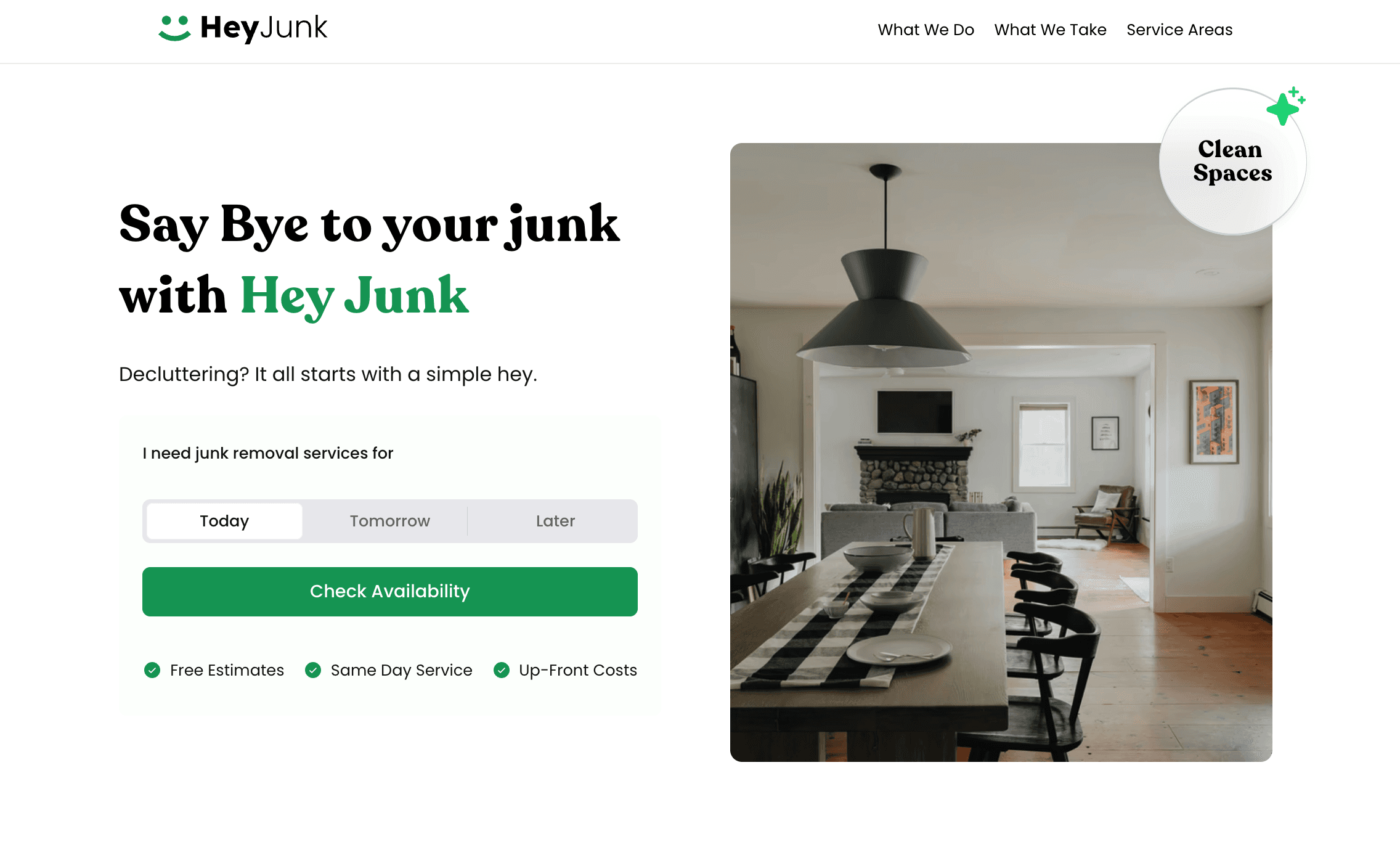Select the Later option

(555, 521)
